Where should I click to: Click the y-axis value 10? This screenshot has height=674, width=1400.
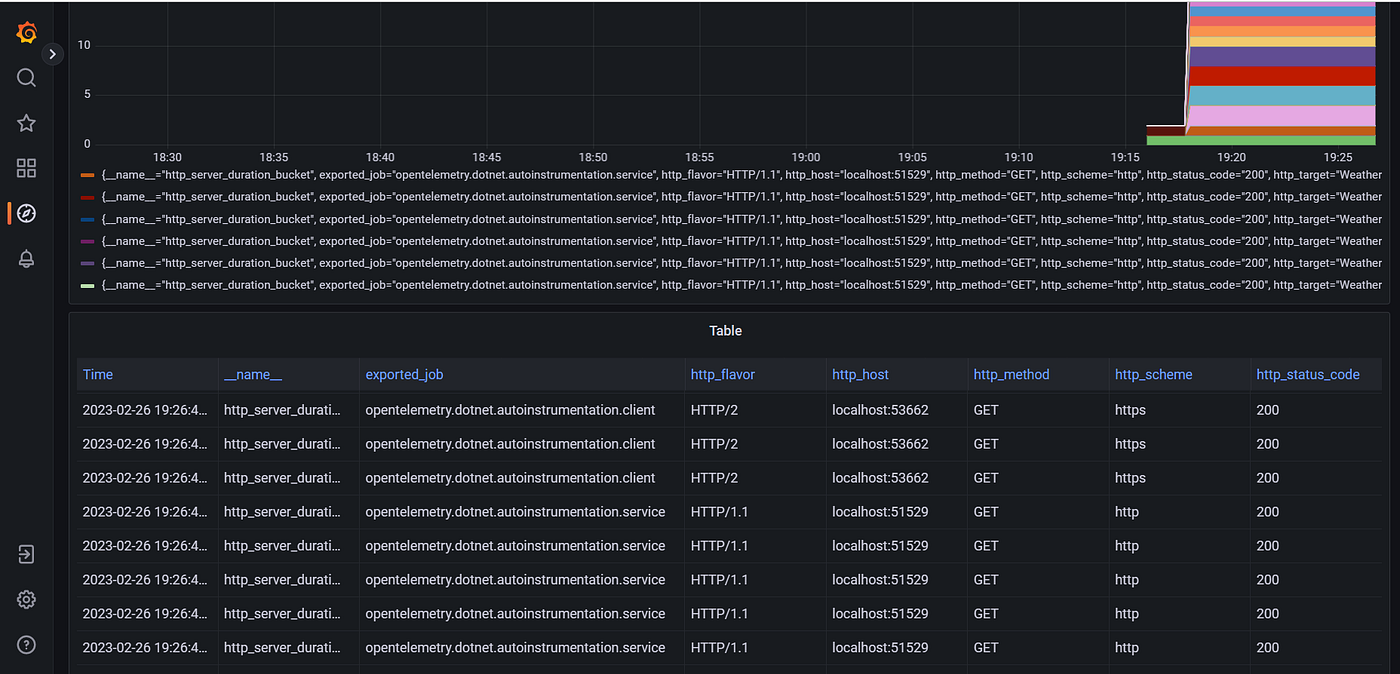pos(84,45)
